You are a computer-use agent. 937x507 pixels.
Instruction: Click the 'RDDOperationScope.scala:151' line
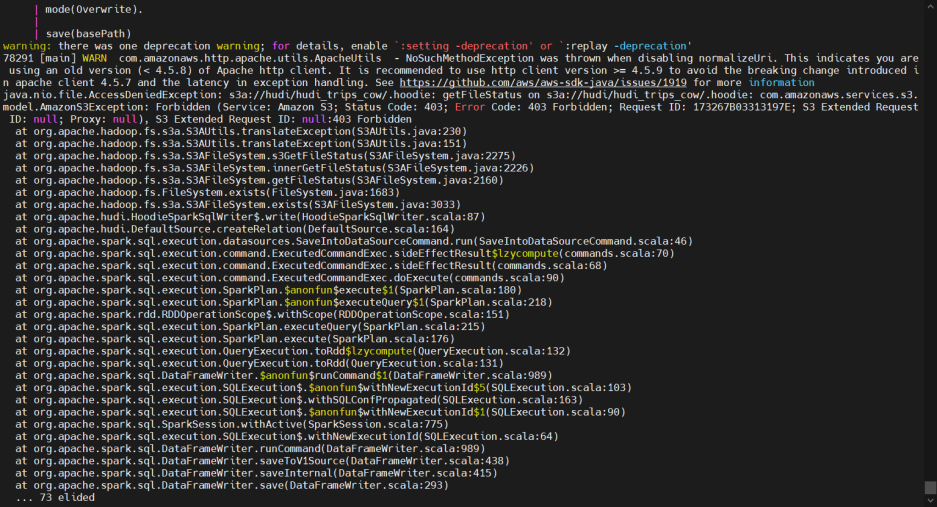(x=262, y=314)
